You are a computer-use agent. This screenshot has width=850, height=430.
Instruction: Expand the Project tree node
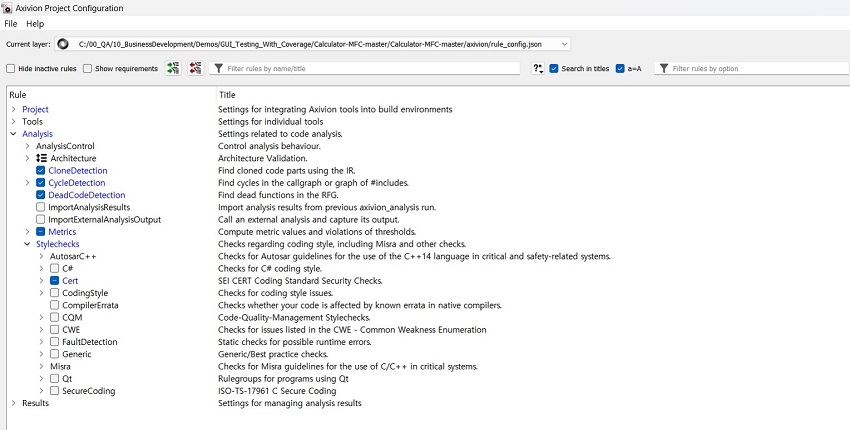(13, 109)
